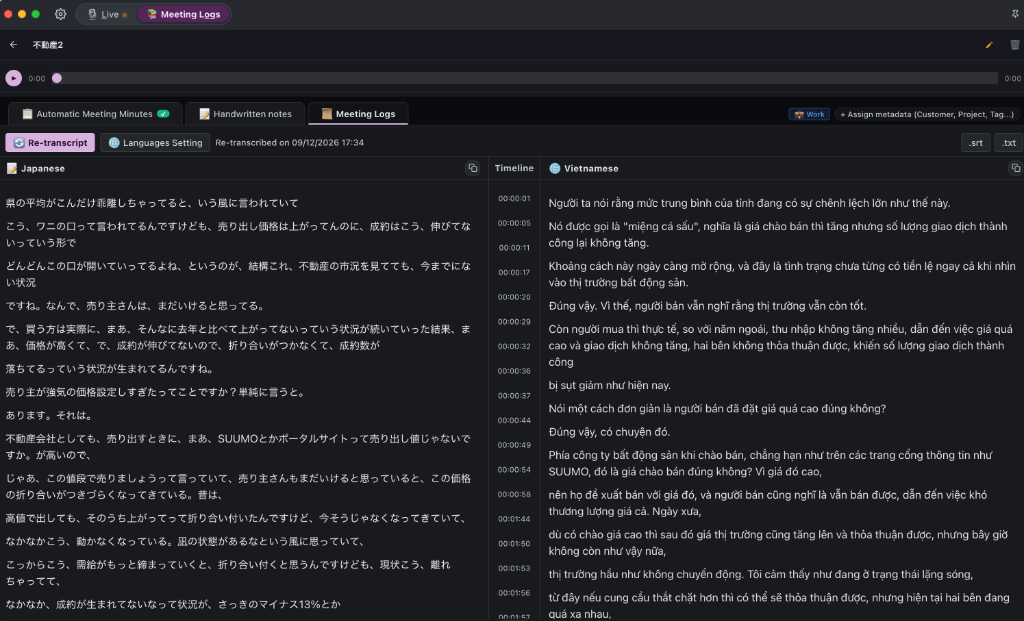
Task: Jump to timeline marker 00:00:54
Action: click(x=514, y=470)
